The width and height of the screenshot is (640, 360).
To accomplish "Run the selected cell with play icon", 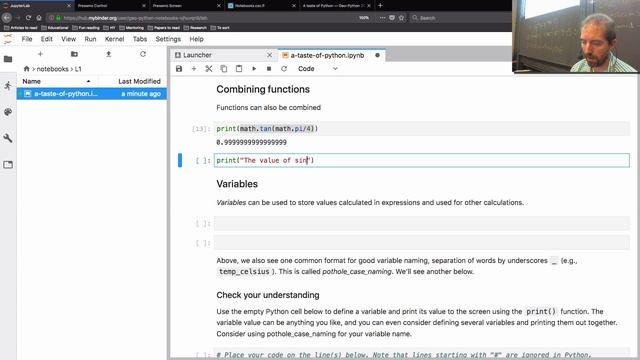I will click(254, 69).
